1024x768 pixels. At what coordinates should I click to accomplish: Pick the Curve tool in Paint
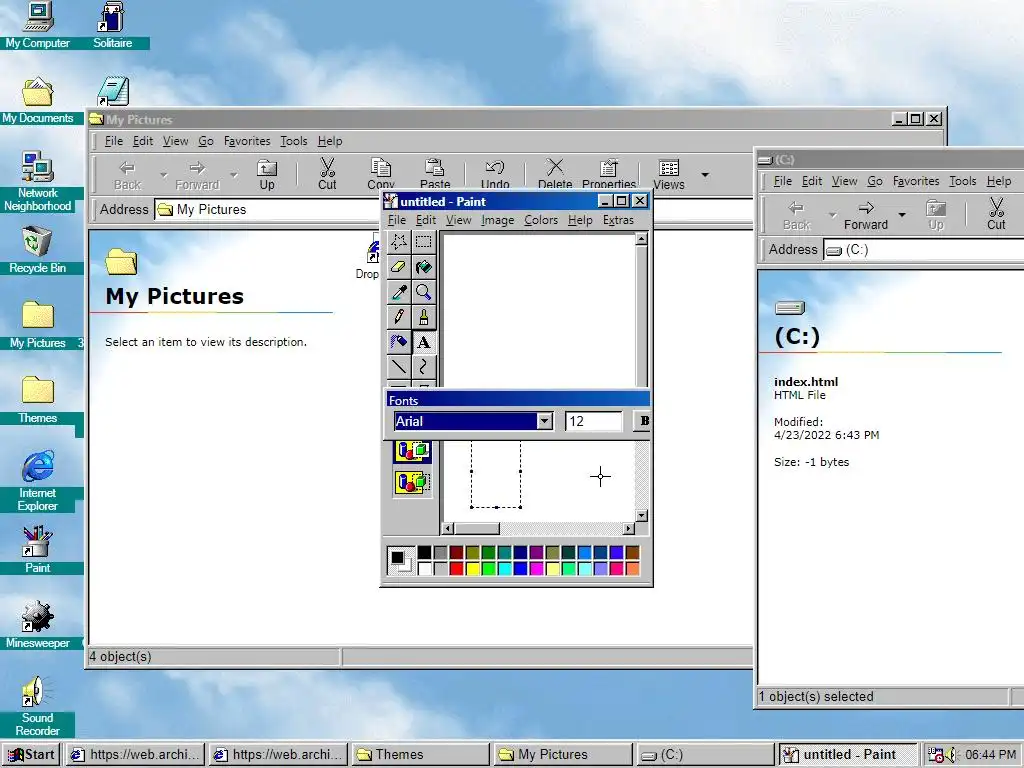pyautogui.click(x=424, y=367)
